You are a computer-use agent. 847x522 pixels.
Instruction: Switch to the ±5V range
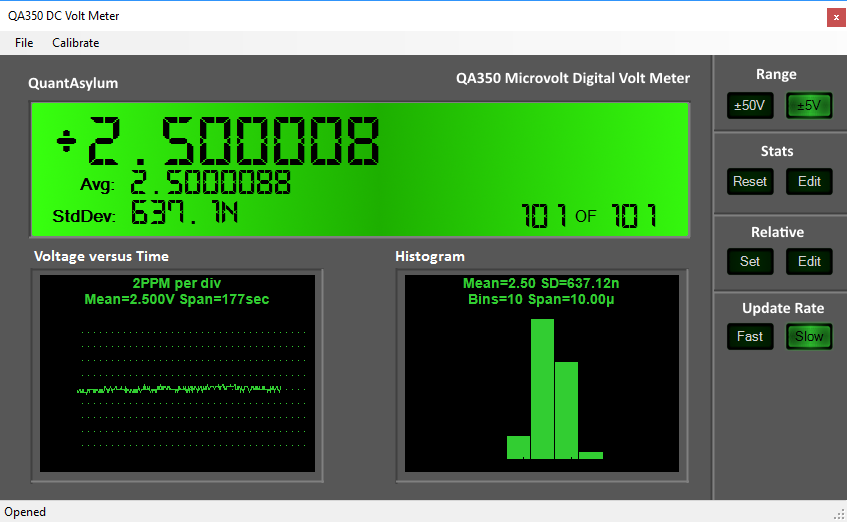[x=809, y=105]
